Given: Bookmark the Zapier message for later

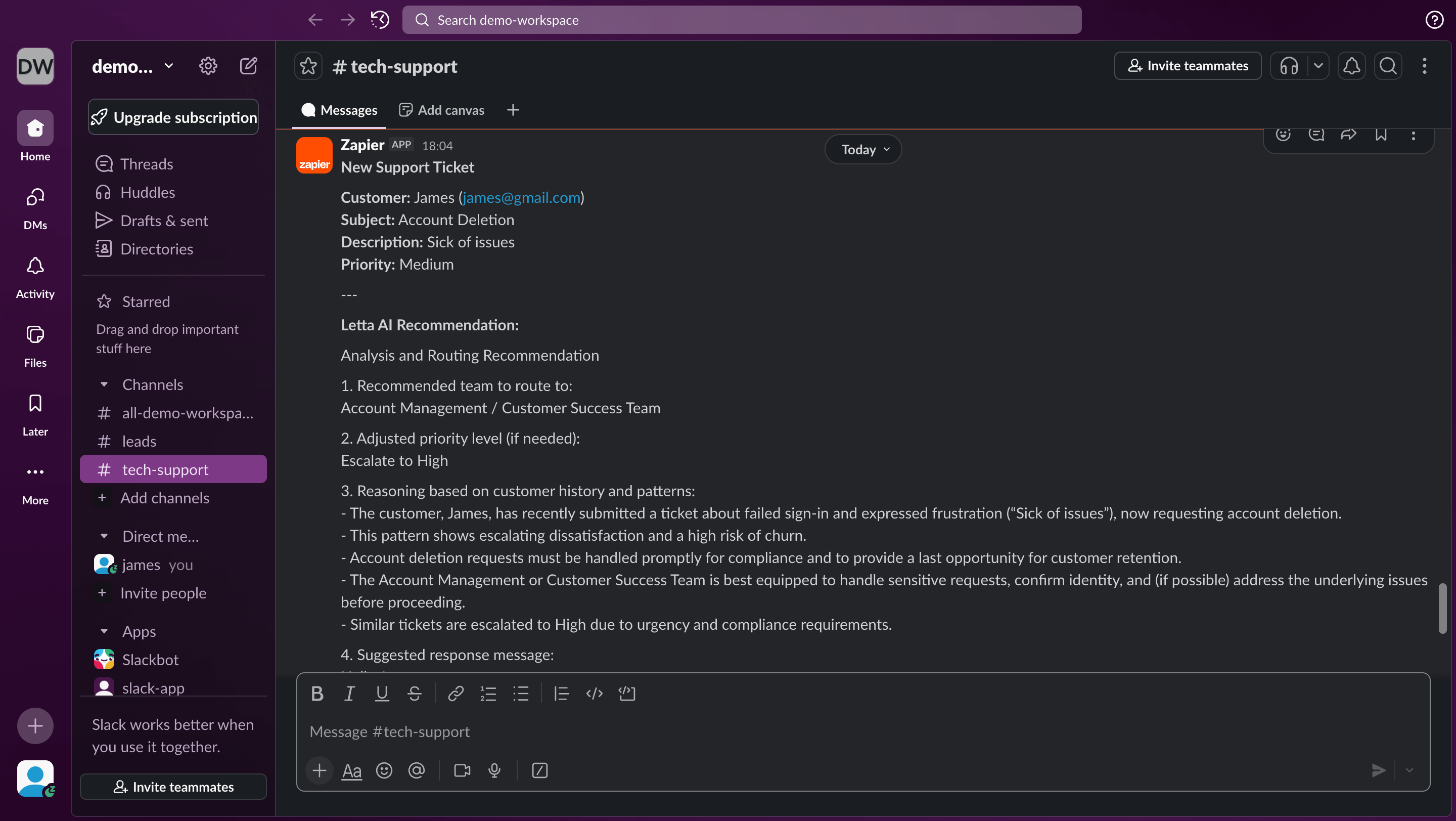Looking at the screenshot, I should coord(1381,135).
